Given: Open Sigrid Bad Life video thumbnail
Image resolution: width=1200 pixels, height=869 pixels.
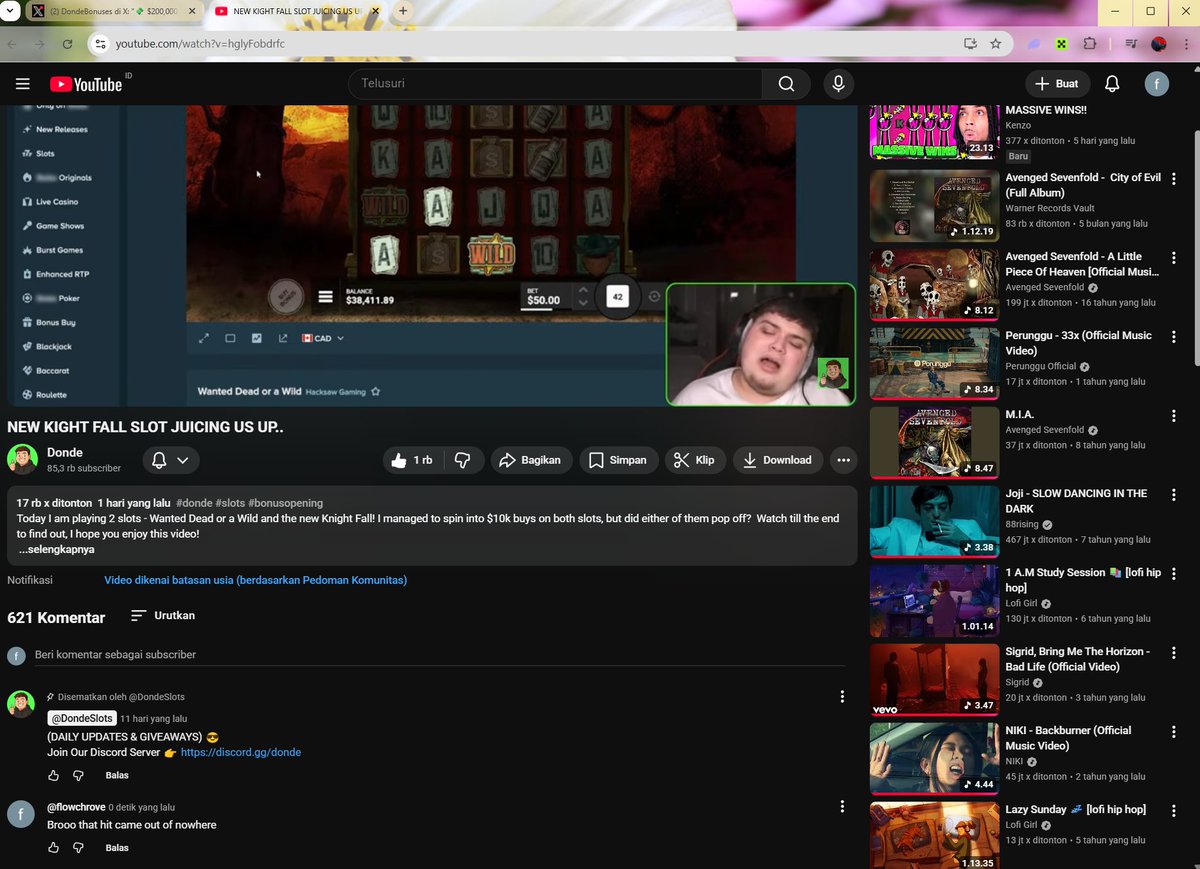Looking at the screenshot, I should [934, 679].
